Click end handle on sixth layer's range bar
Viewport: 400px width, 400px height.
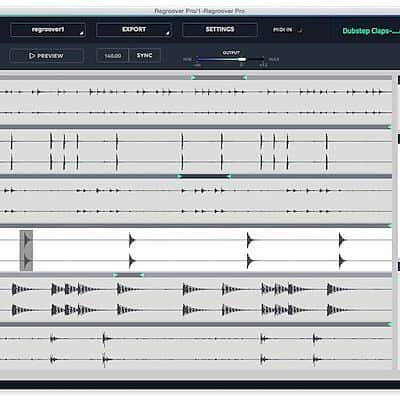tap(389, 324)
